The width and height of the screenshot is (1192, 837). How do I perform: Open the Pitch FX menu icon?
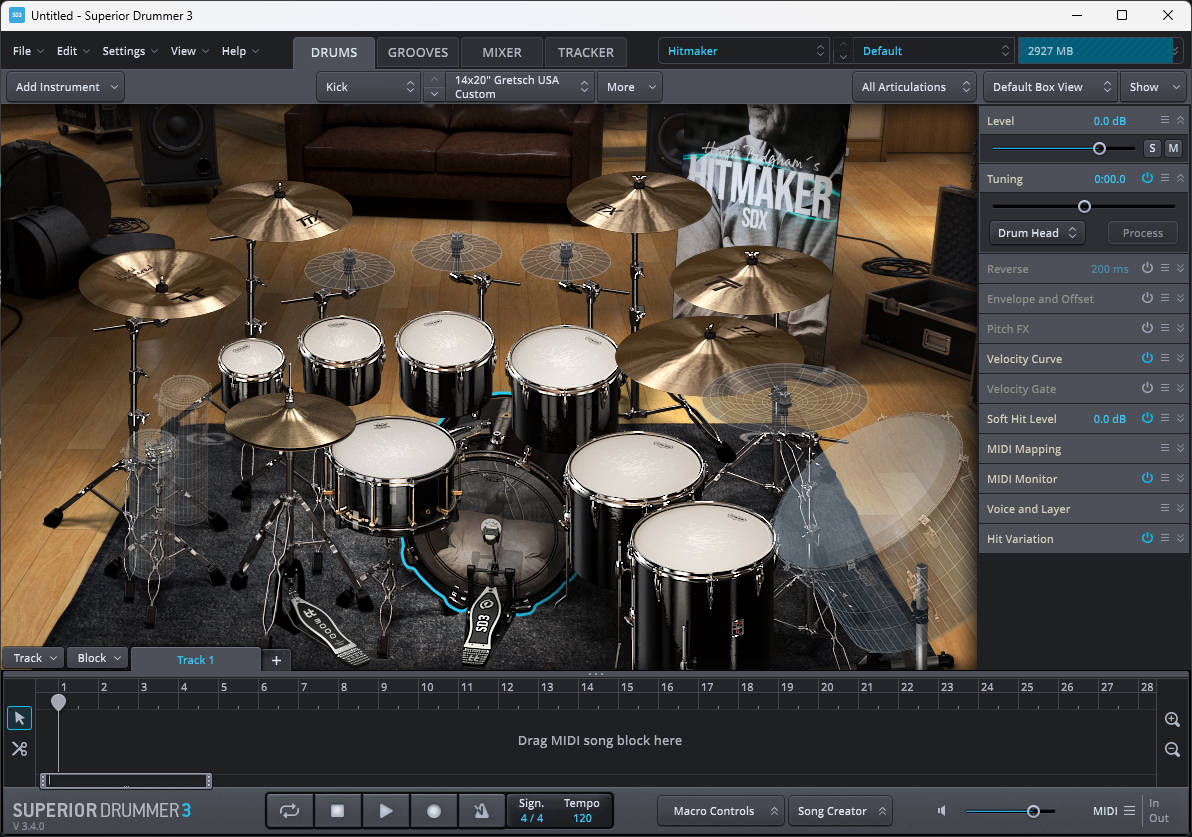point(1165,328)
